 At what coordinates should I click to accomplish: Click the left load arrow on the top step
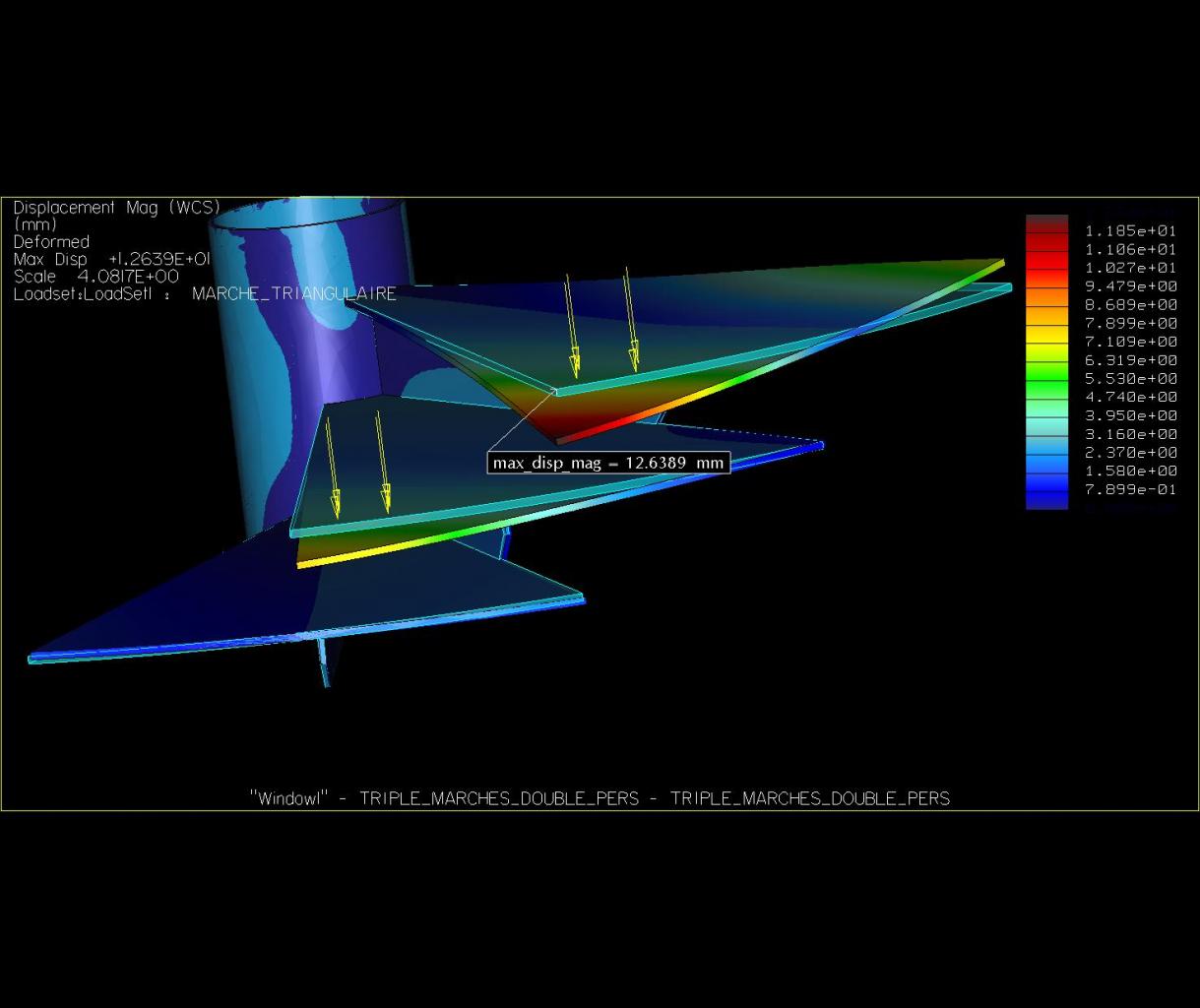point(571,326)
